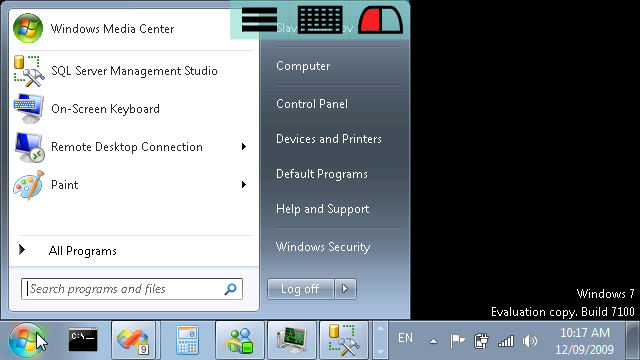Open the hamburger menu in the top overlay
Screen dimensions: 640x360
(260, 20)
